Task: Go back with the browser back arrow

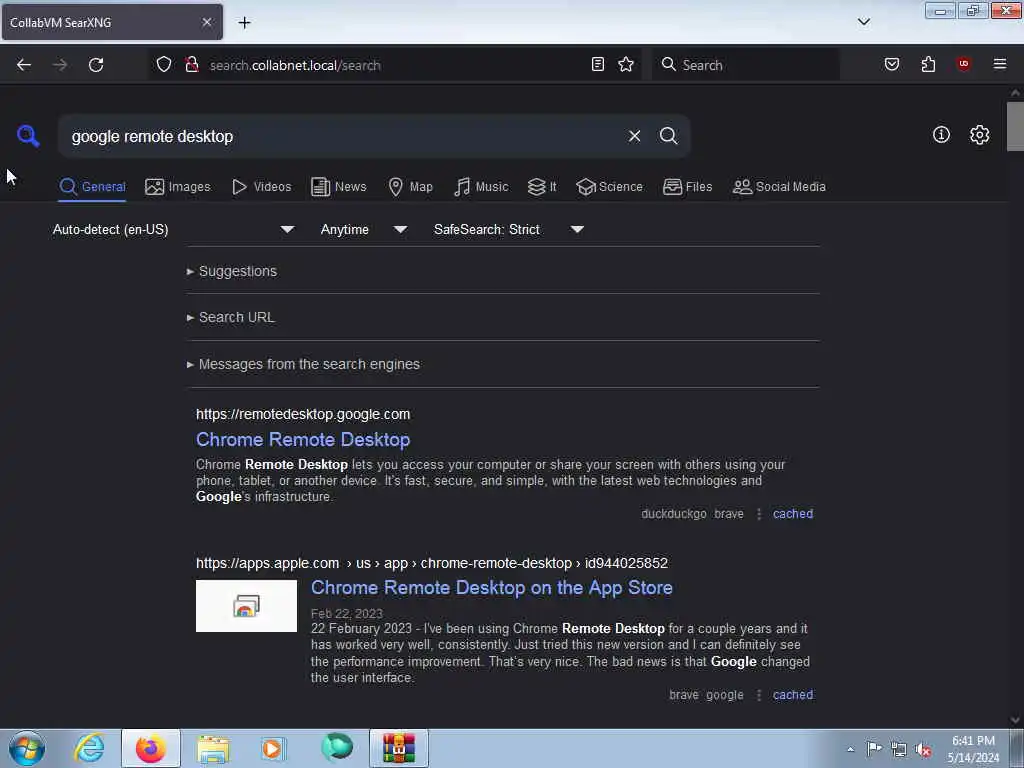Action: [x=24, y=65]
